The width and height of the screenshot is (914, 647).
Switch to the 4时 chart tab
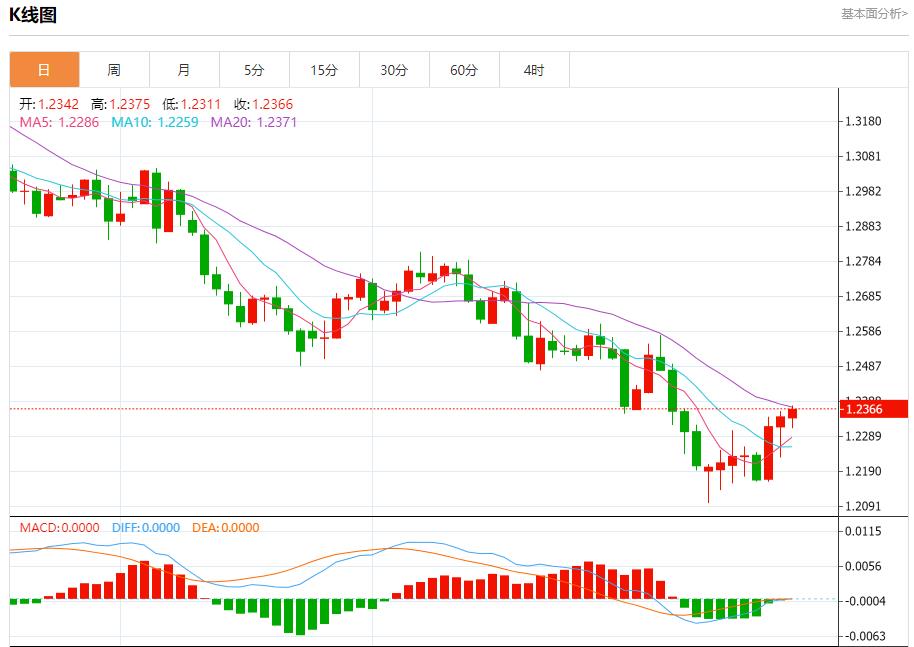[x=534, y=70]
